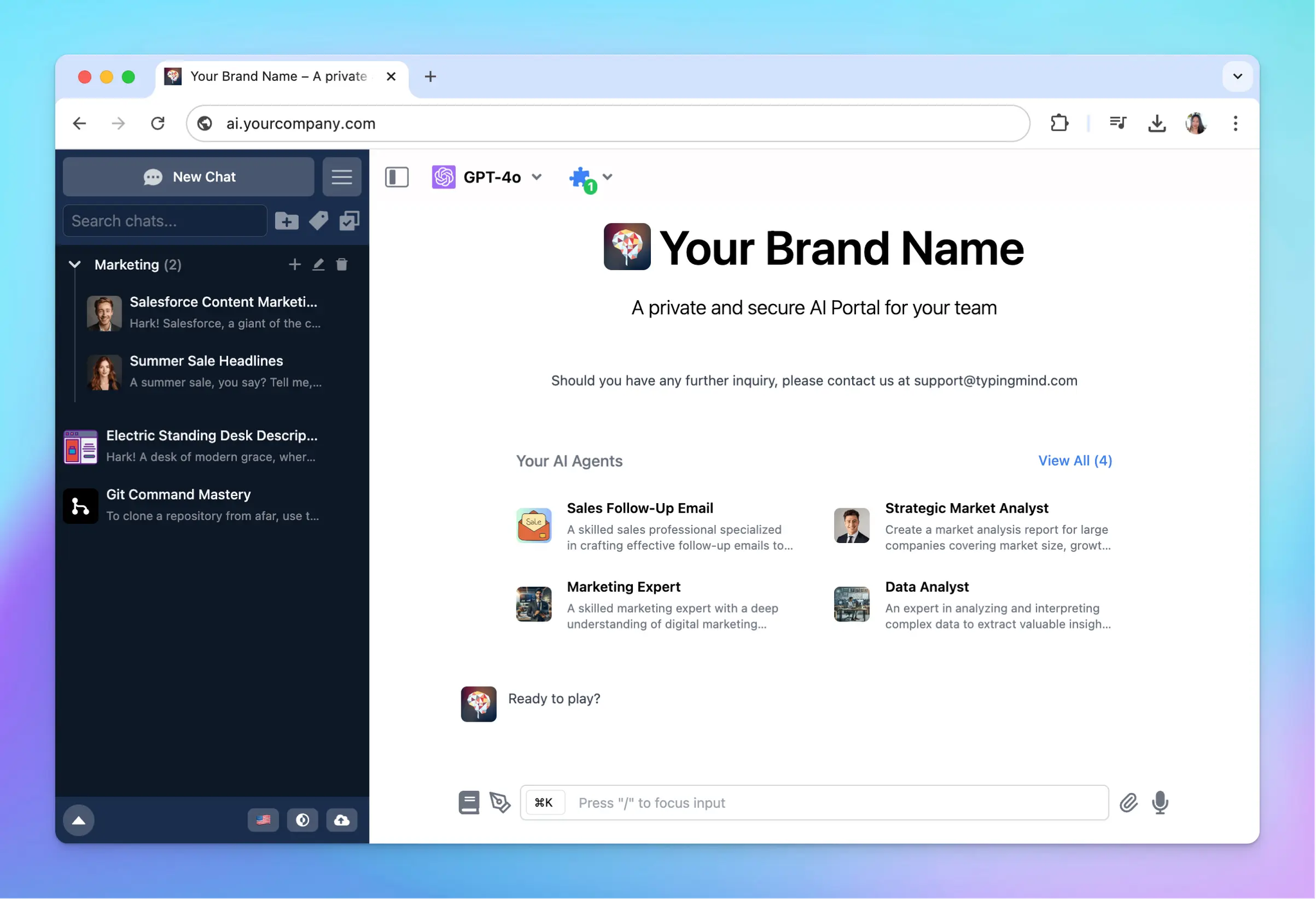Select Marketing Expert agent
Screen dimensions: 1316x899
point(655,605)
